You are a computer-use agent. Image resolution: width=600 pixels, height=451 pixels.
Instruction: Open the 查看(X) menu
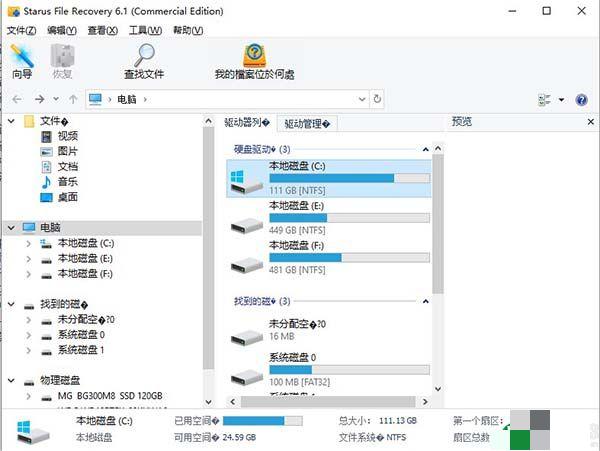point(103,30)
